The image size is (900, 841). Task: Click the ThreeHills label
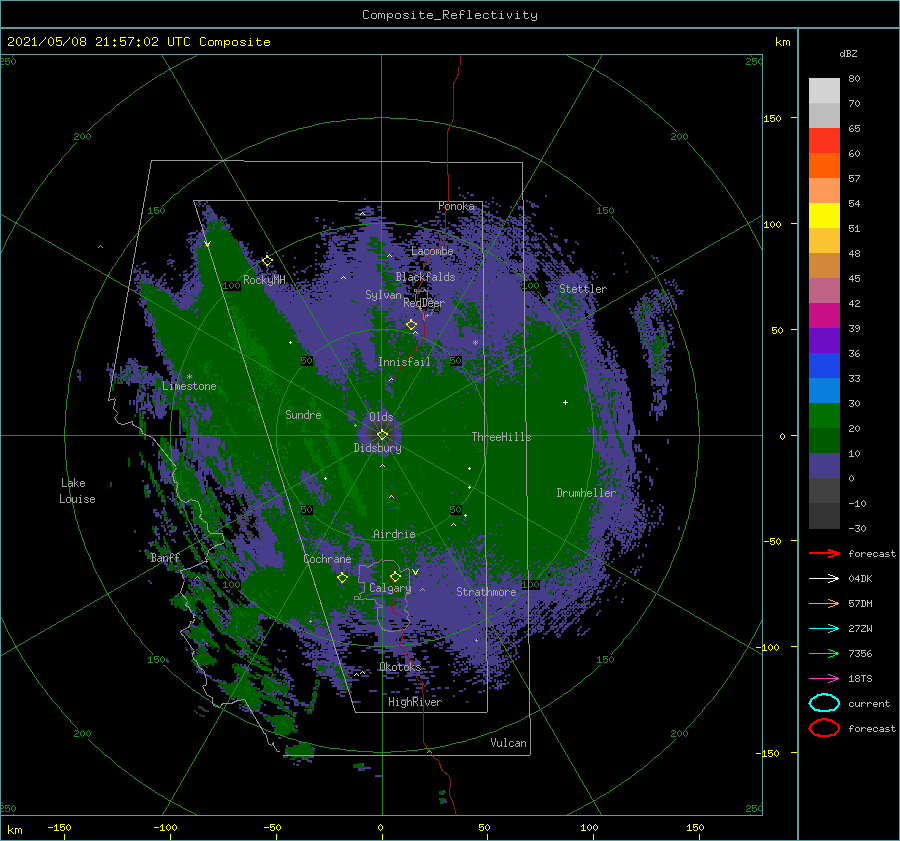[x=502, y=437]
